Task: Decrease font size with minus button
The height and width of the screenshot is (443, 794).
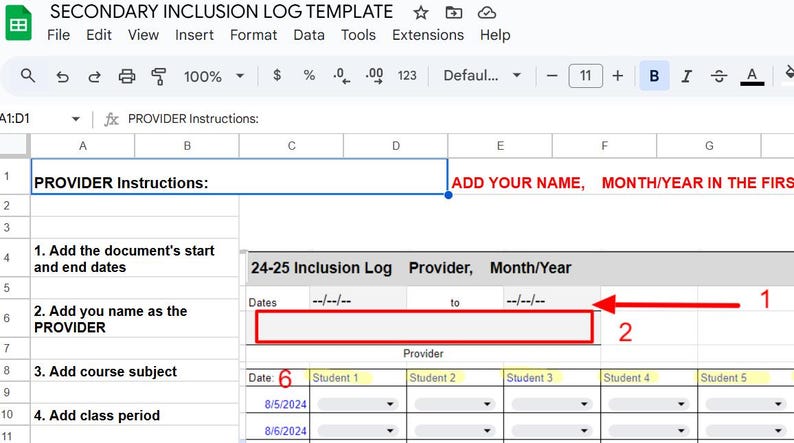Action: click(x=552, y=76)
